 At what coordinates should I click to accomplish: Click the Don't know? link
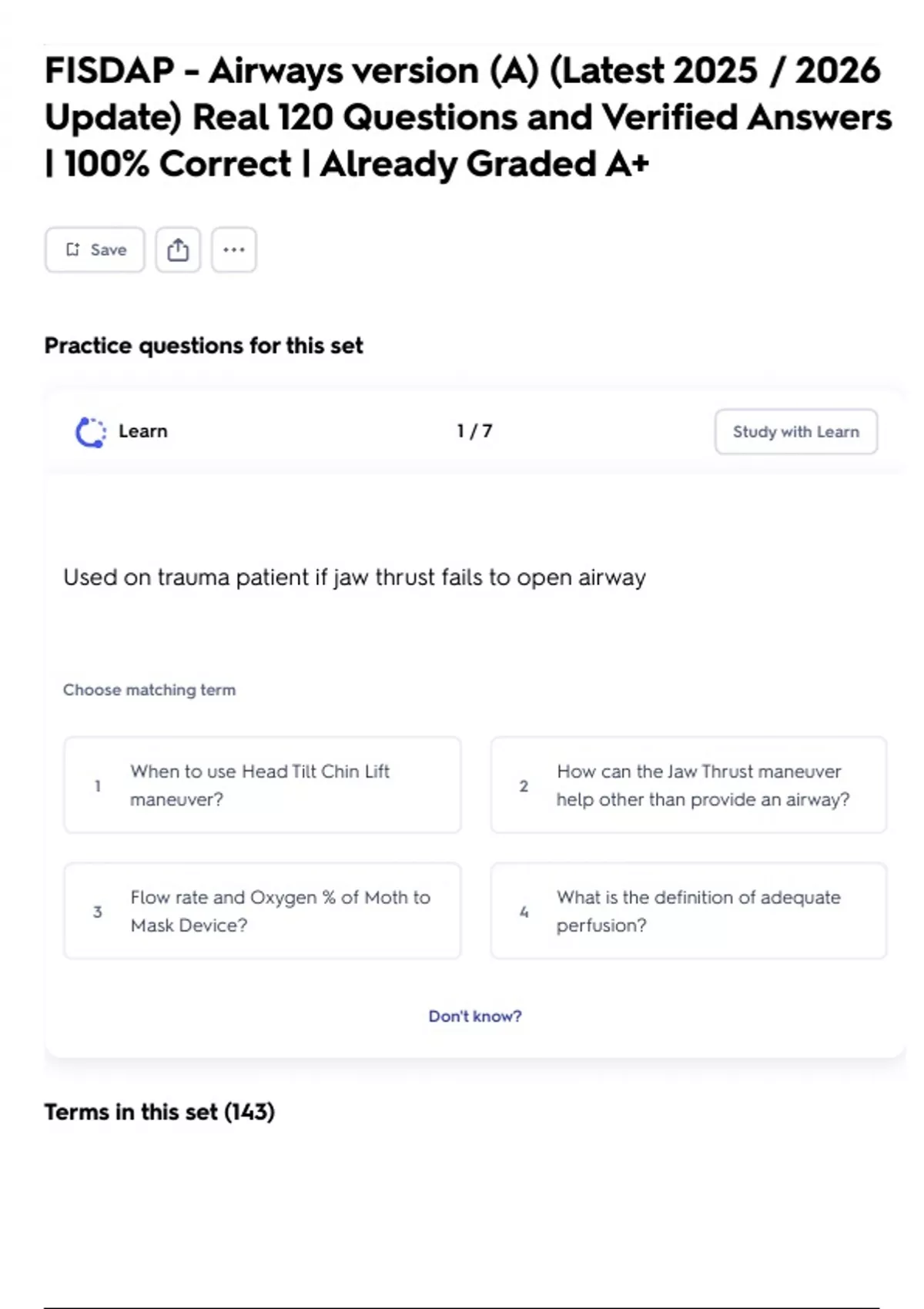pos(475,1016)
